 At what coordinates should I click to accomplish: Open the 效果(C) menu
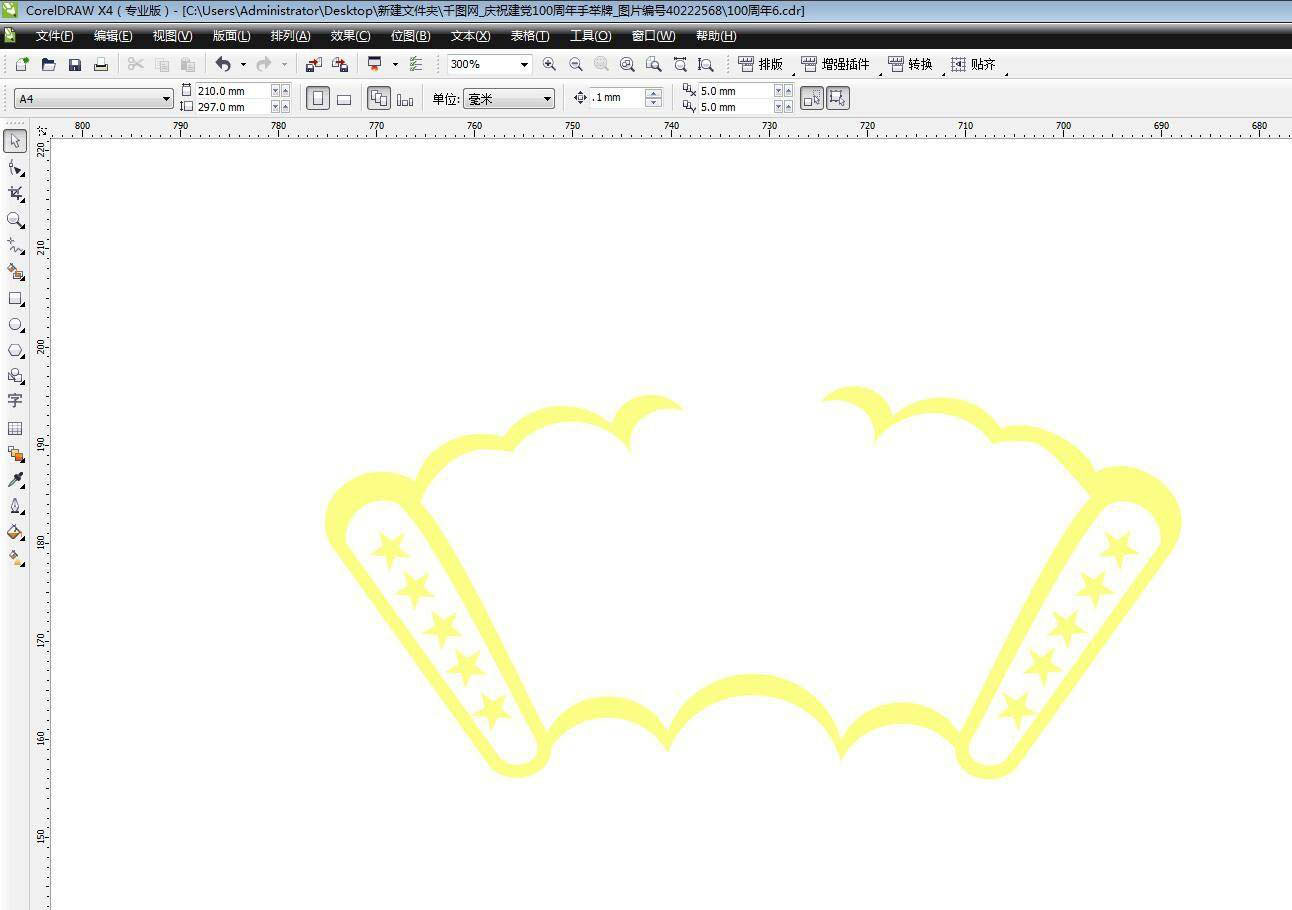click(x=350, y=36)
